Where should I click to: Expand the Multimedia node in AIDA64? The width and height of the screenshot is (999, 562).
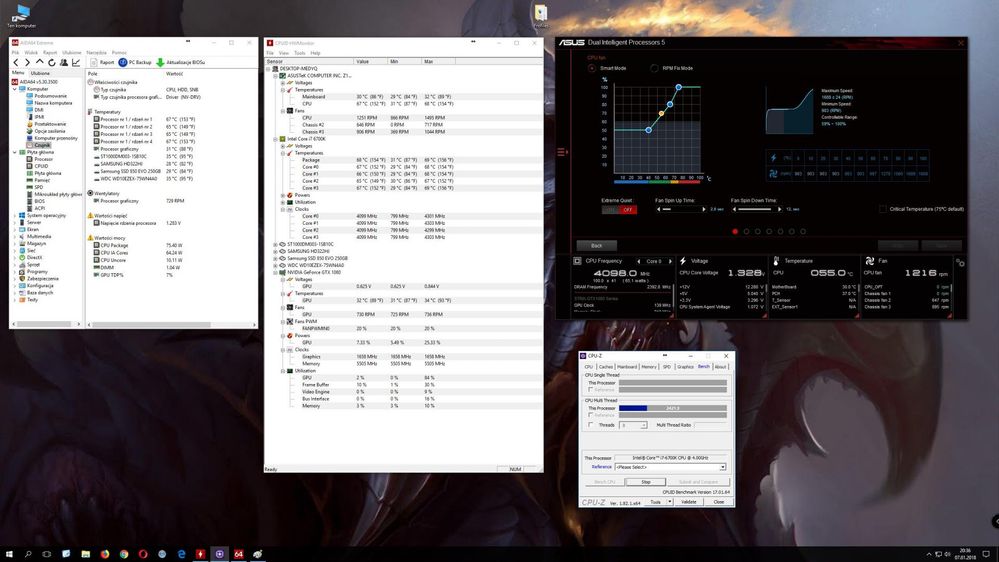15,236
